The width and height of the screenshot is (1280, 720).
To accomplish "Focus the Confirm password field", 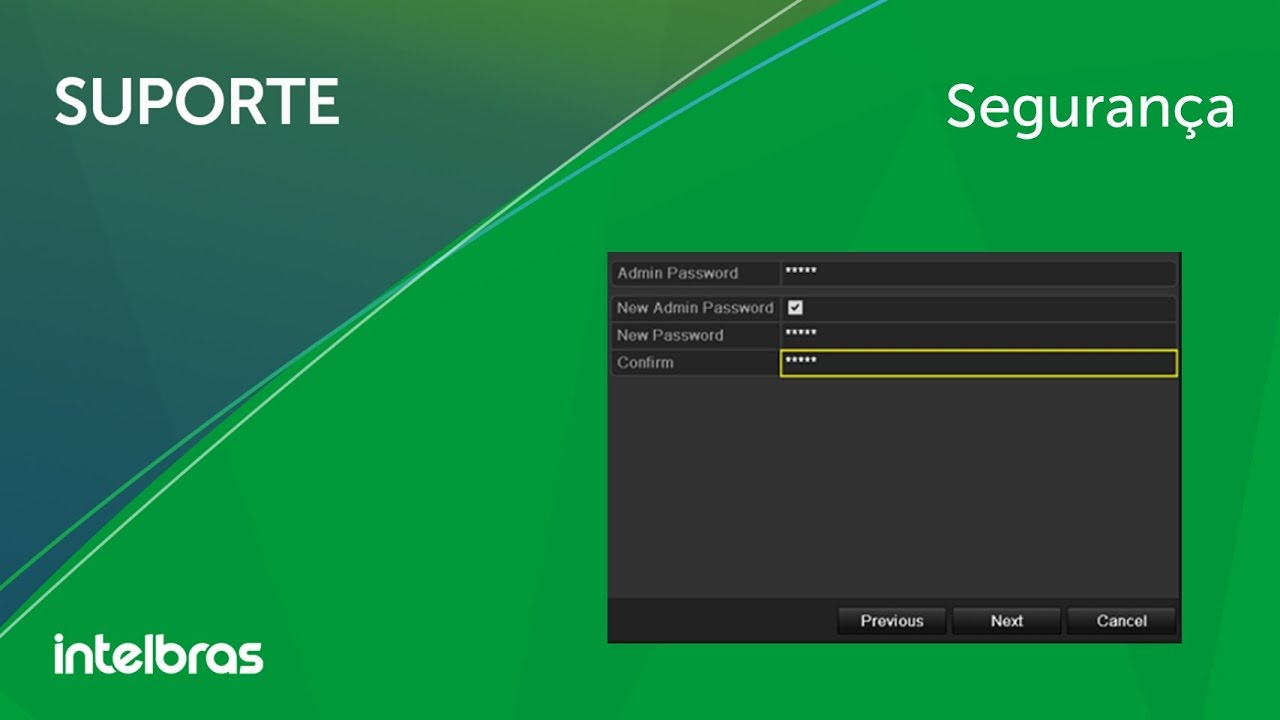I will click(x=978, y=363).
